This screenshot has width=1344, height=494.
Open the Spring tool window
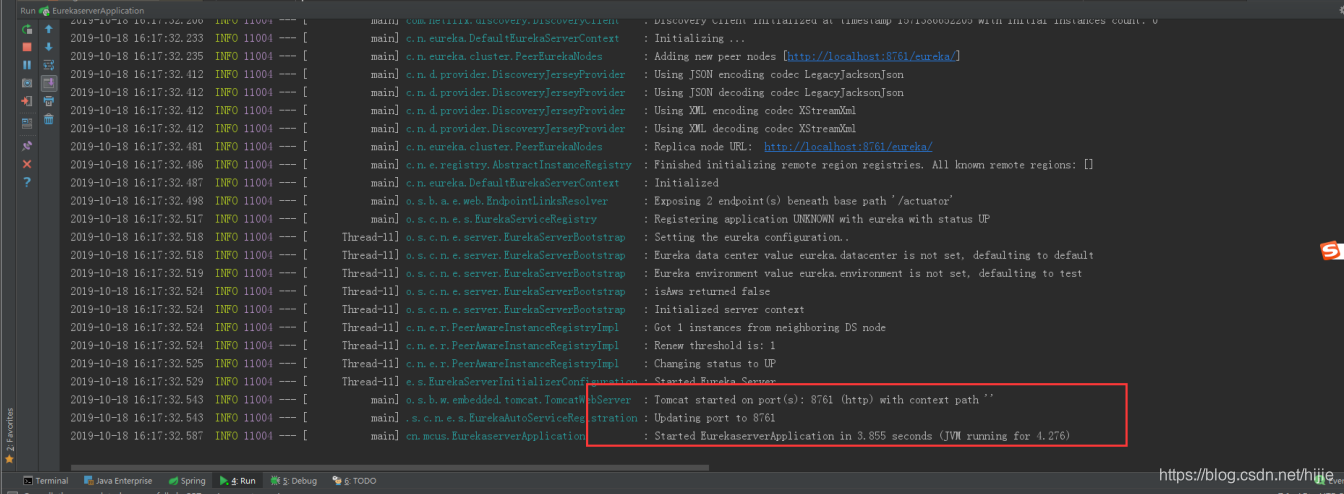(x=187, y=481)
